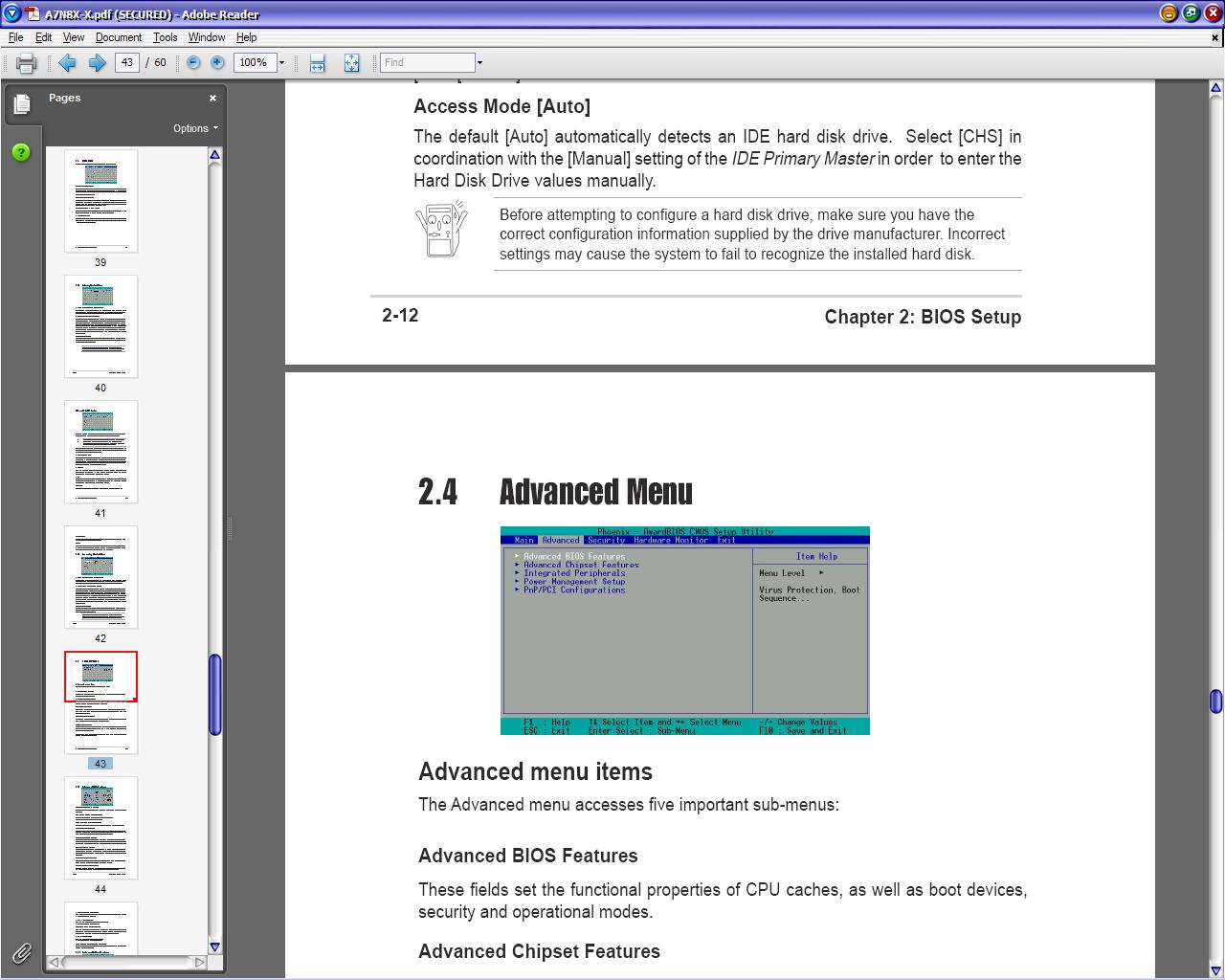Select page 41 thumbnail

pyautogui.click(x=100, y=452)
